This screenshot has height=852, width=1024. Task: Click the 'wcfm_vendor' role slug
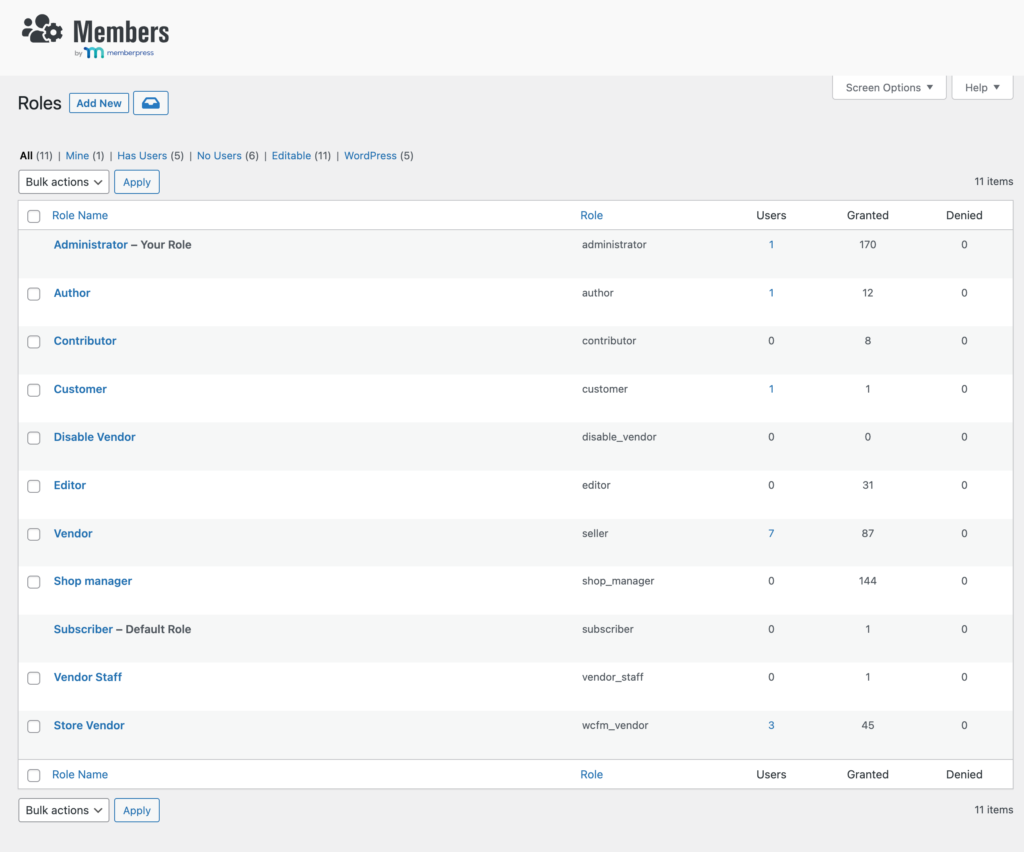(x=615, y=725)
